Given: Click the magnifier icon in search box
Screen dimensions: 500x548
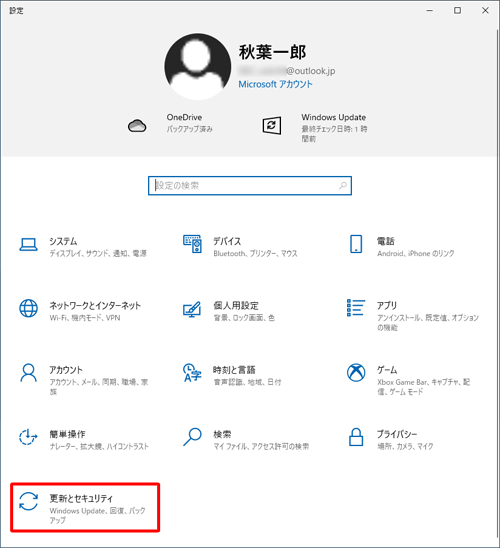Looking at the screenshot, I should (x=343, y=186).
